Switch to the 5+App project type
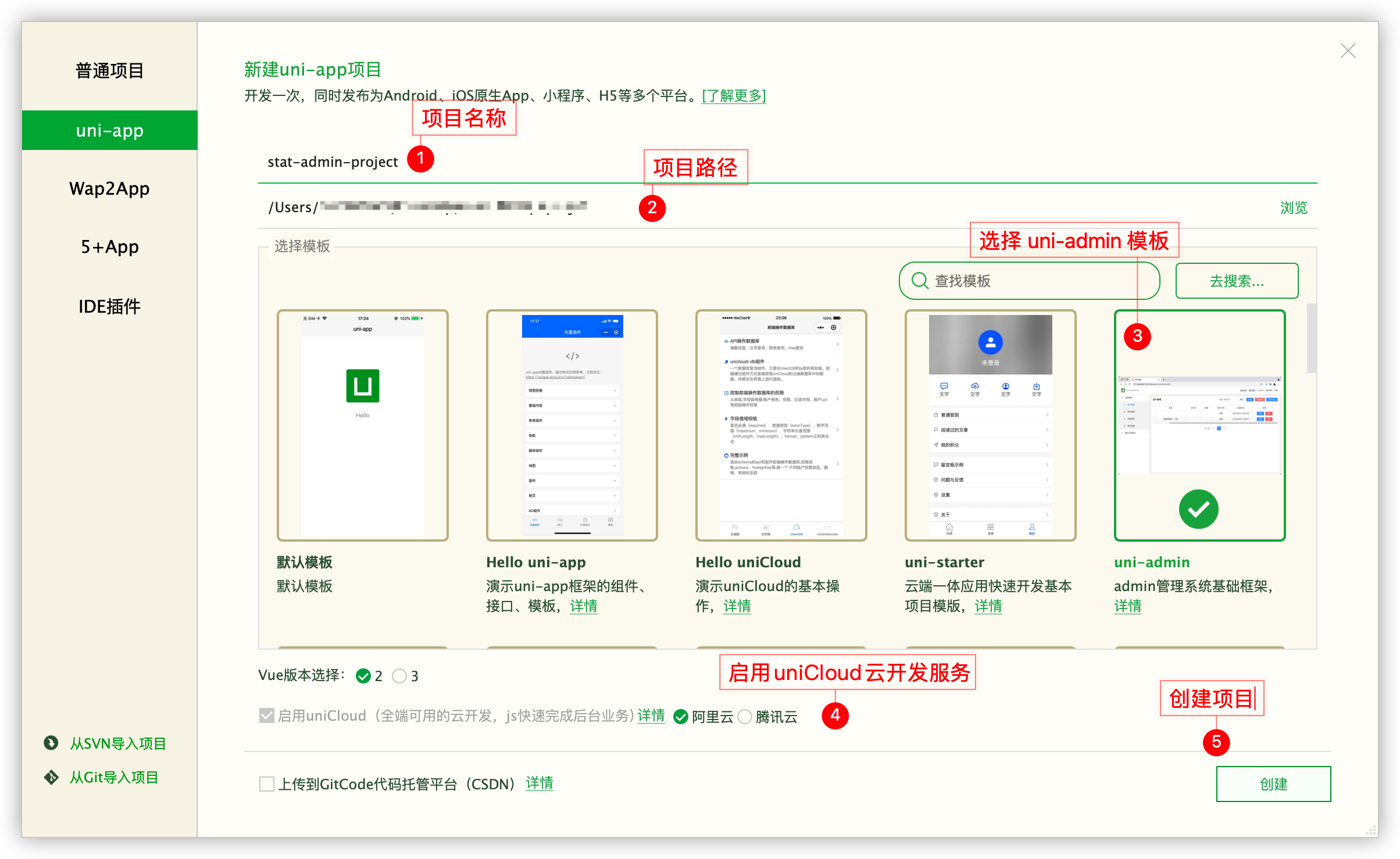 [x=110, y=247]
